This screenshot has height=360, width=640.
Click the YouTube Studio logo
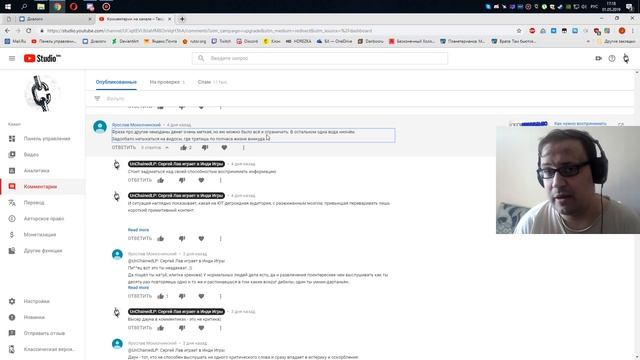pyautogui.click(x=42, y=58)
